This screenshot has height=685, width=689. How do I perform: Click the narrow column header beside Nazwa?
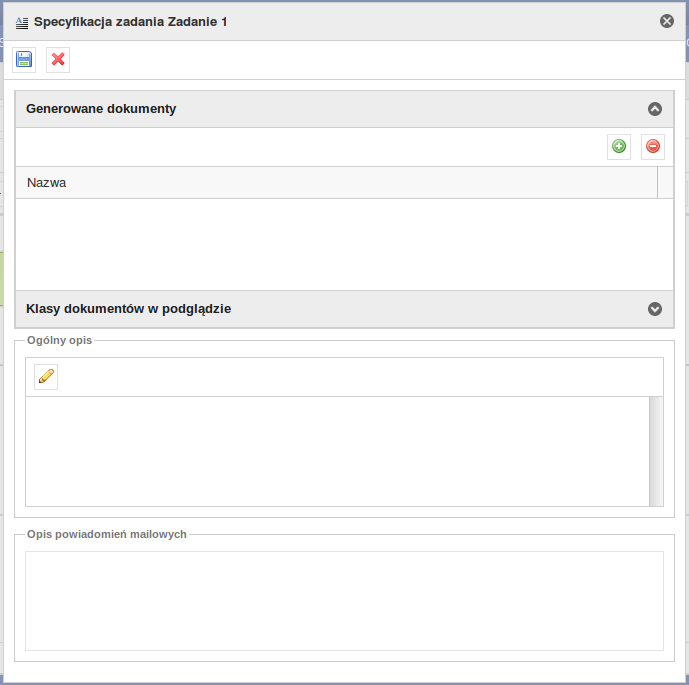click(x=665, y=183)
